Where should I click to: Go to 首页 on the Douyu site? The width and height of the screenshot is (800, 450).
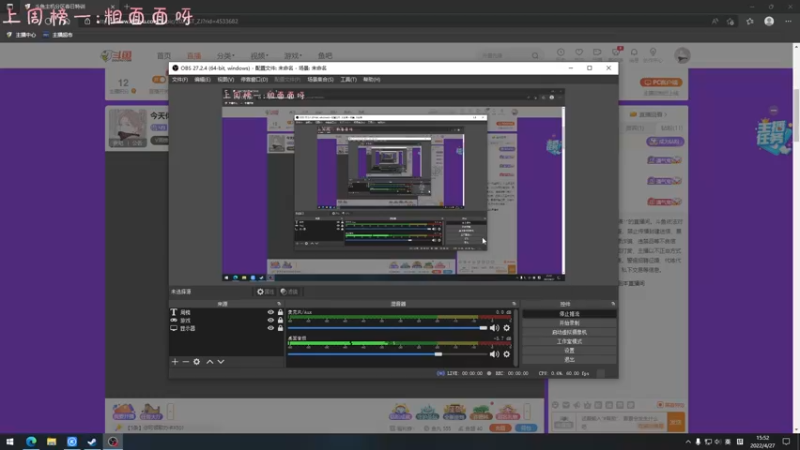pyautogui.click(x=164, y=56)
